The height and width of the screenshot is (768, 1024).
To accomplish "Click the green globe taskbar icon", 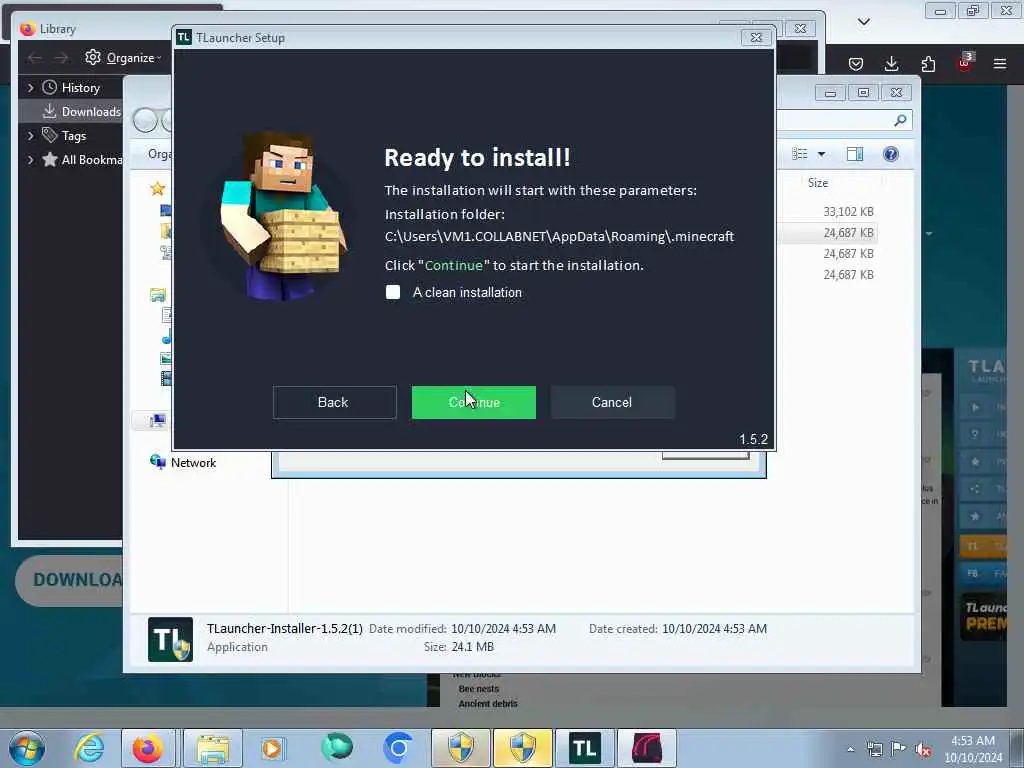I will [337, 748].
